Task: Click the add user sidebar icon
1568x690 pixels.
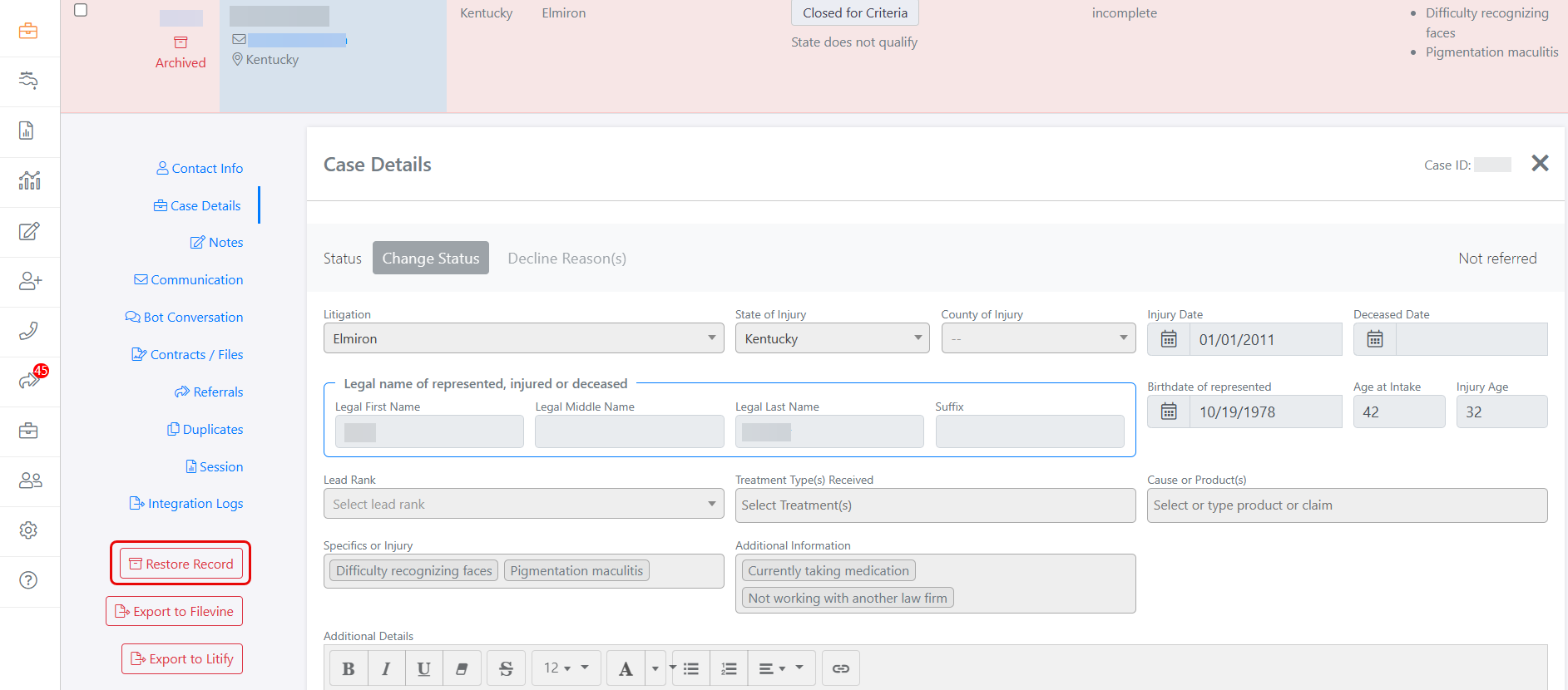Action: pos(29,281)
